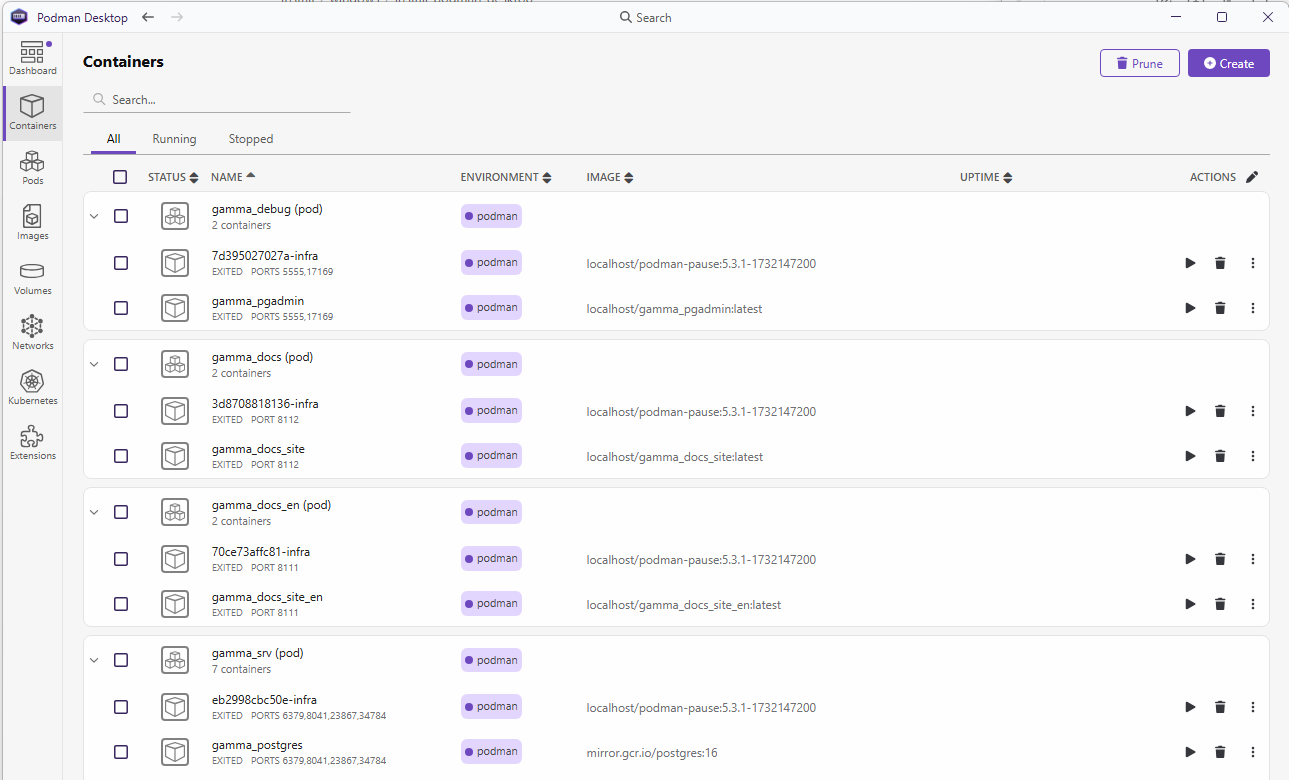Open more options for gamma_postgres

[x=1253, y=752]
